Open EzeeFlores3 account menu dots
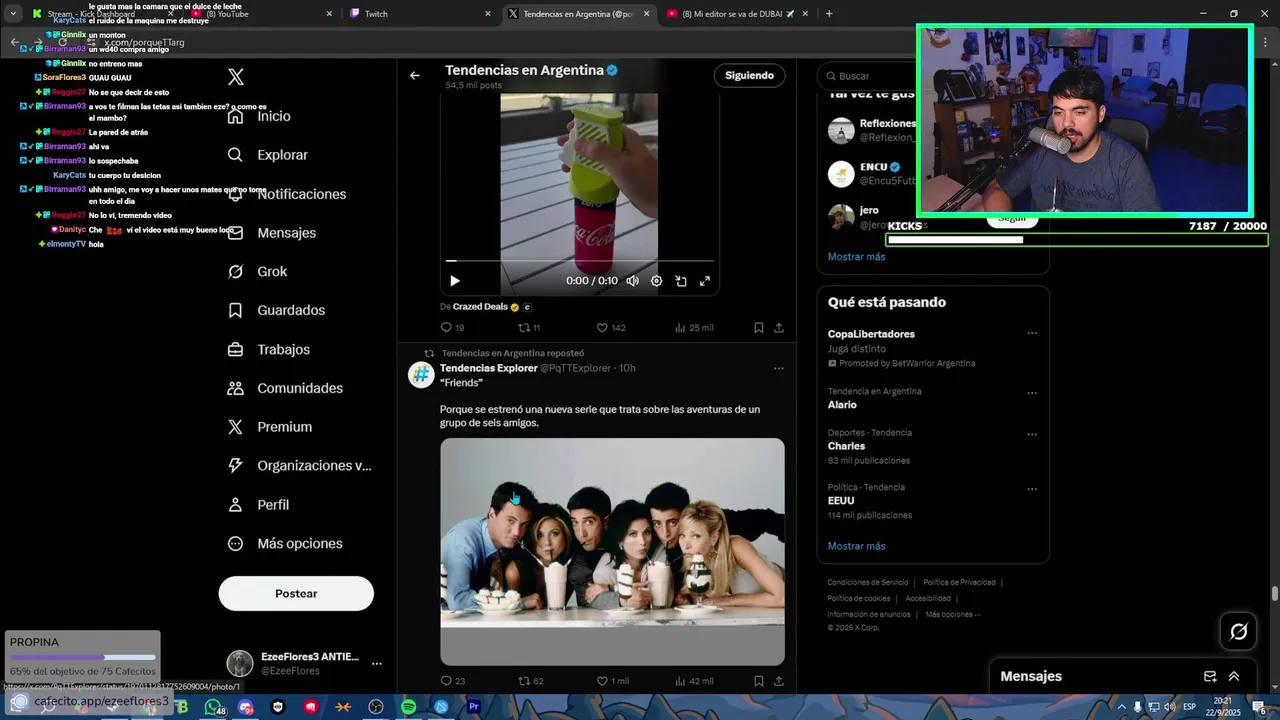Screen dimensions: 1280x720 point(377,663)
